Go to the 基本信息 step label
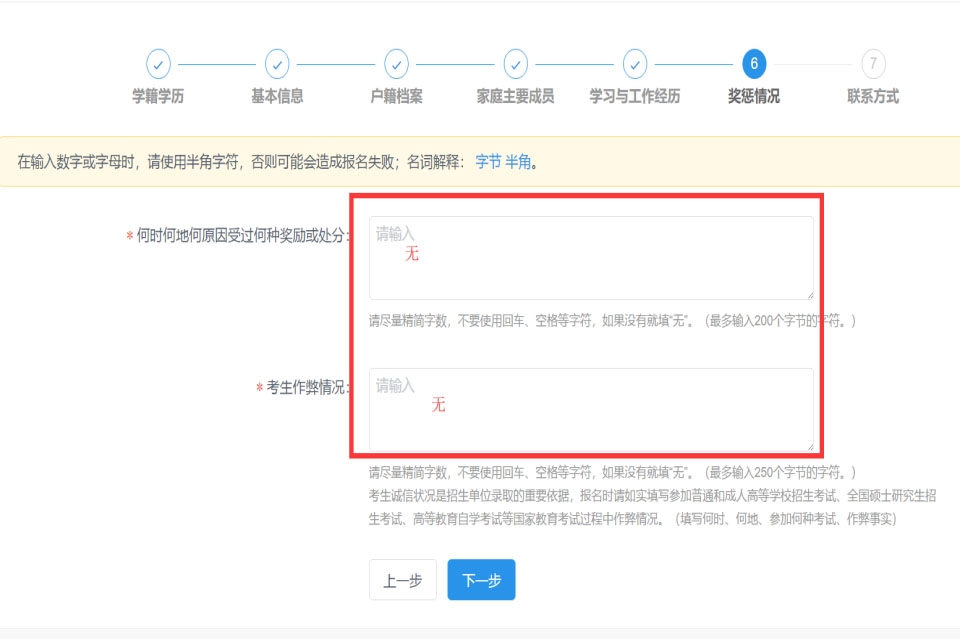960x640 pixels. 277,97
